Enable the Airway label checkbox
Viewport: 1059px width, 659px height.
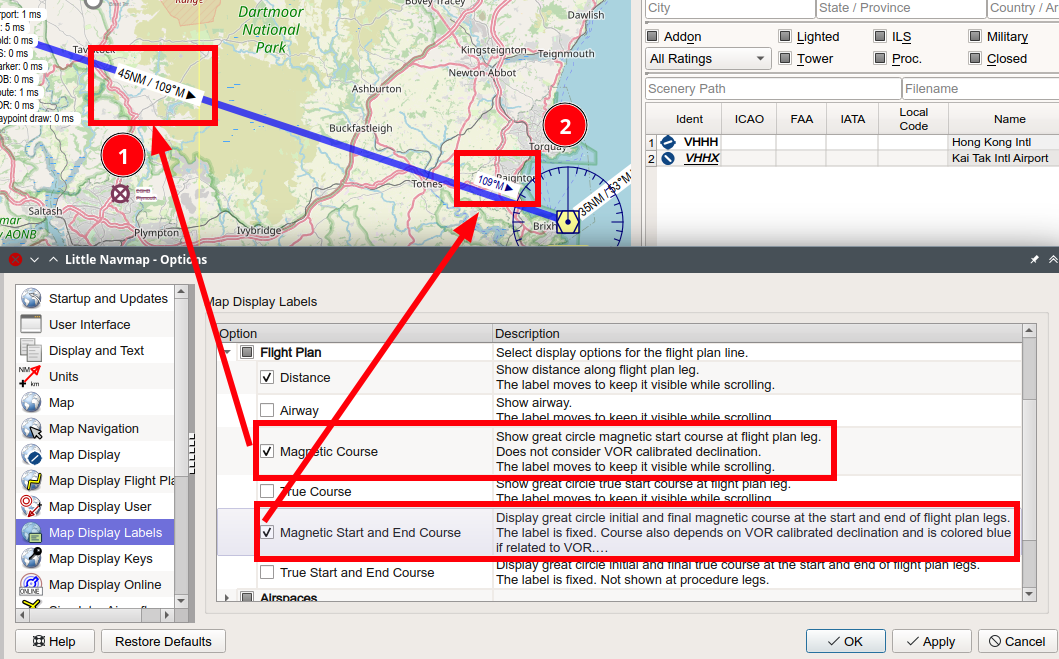coord(267,411)
